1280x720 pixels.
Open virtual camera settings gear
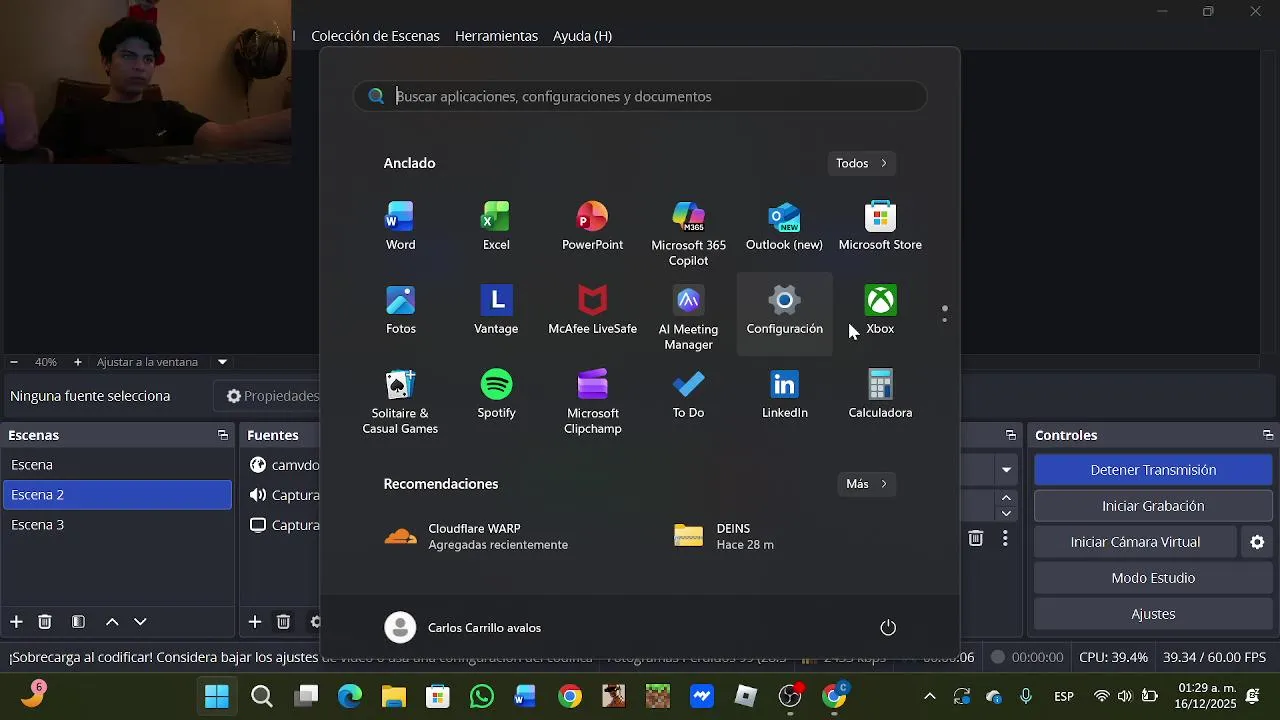point(1257,542)
